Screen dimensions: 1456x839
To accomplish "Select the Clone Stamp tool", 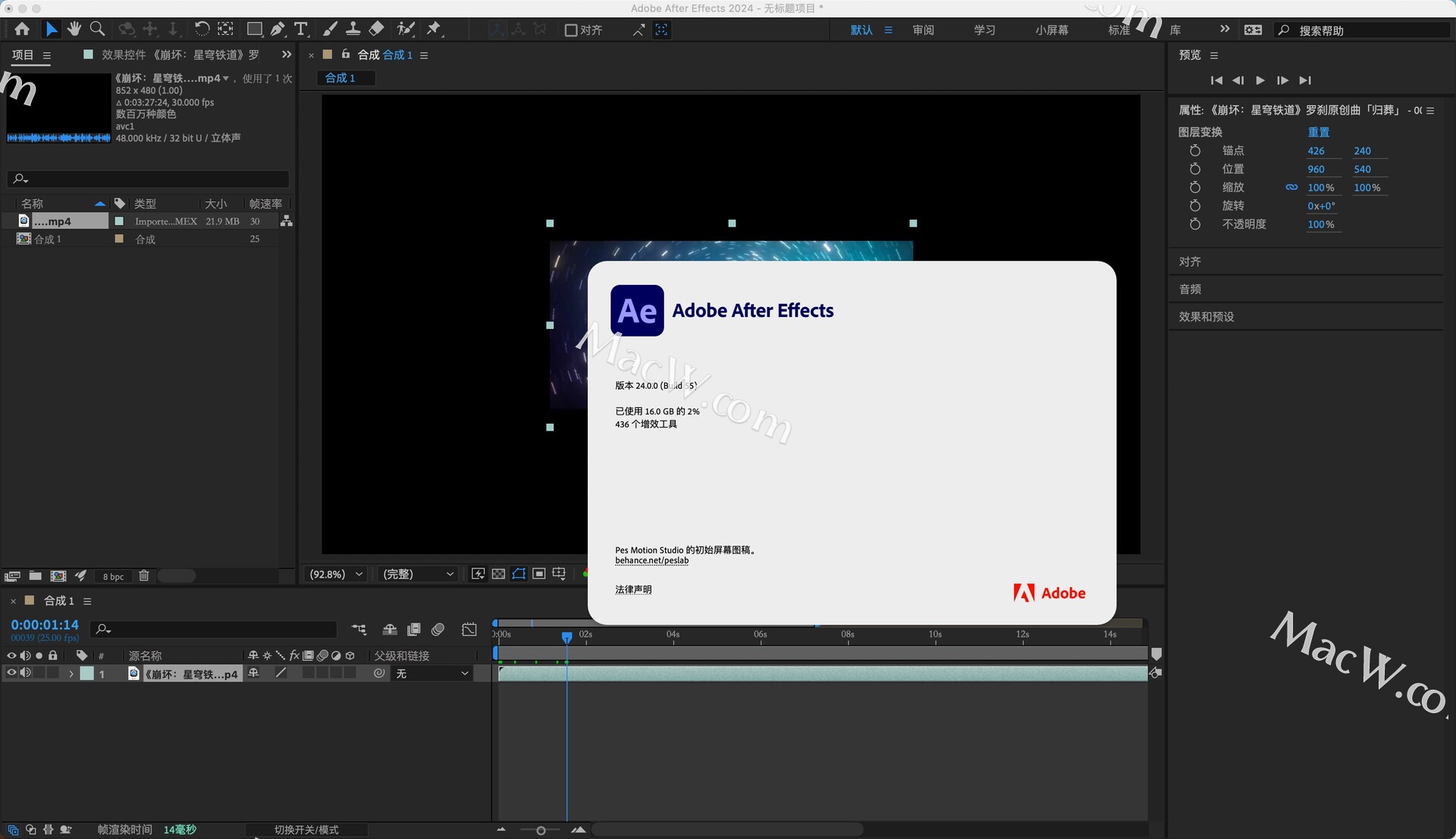I will click(353, 30).
